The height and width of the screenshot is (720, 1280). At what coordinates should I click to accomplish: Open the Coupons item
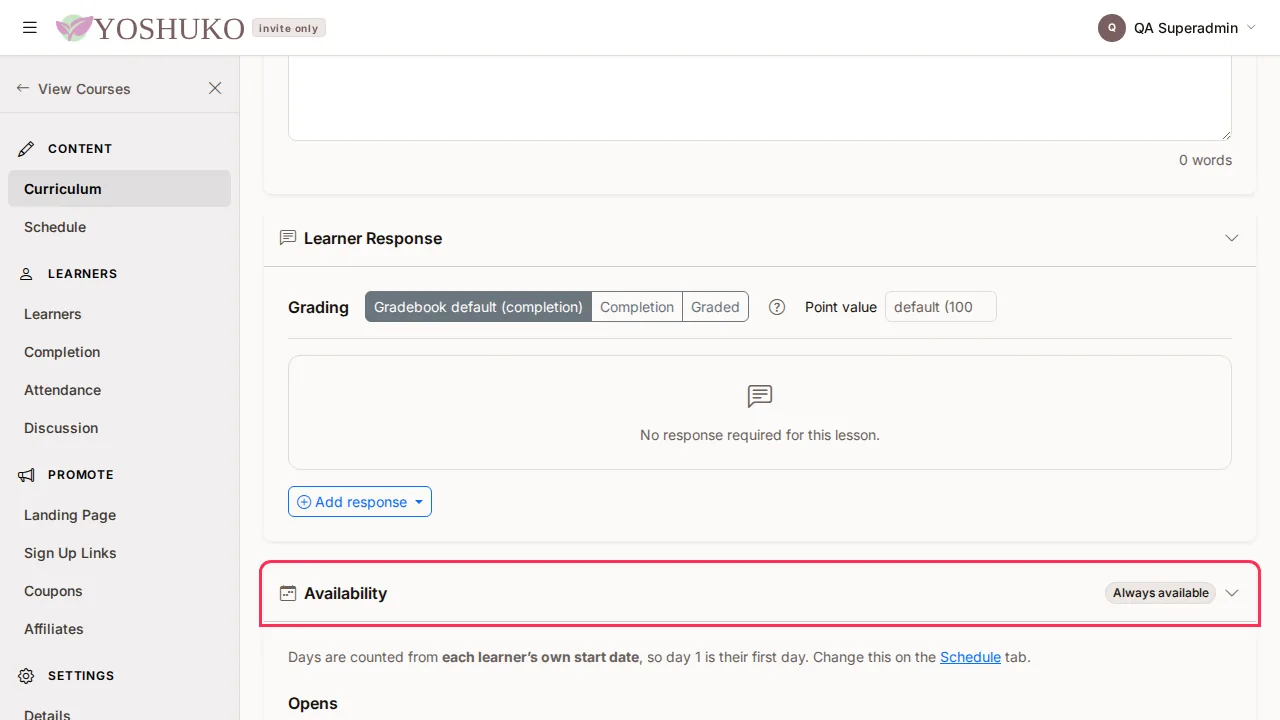click(119, 591)
